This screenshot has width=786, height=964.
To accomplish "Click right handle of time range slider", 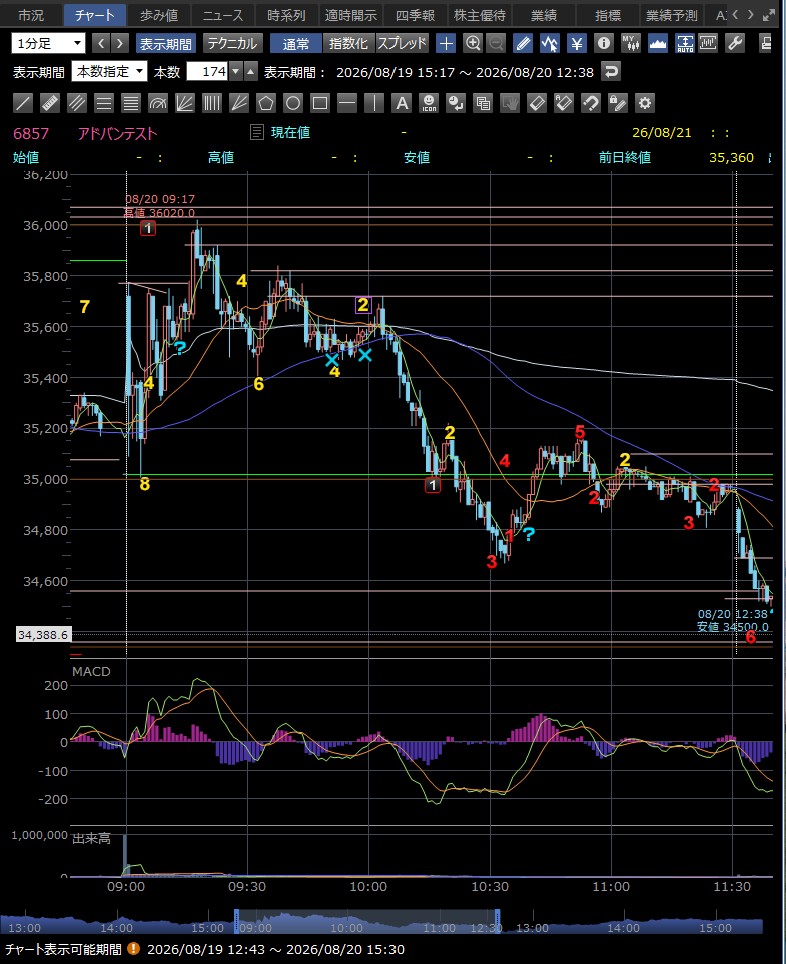I will click(x=498, y=922).
